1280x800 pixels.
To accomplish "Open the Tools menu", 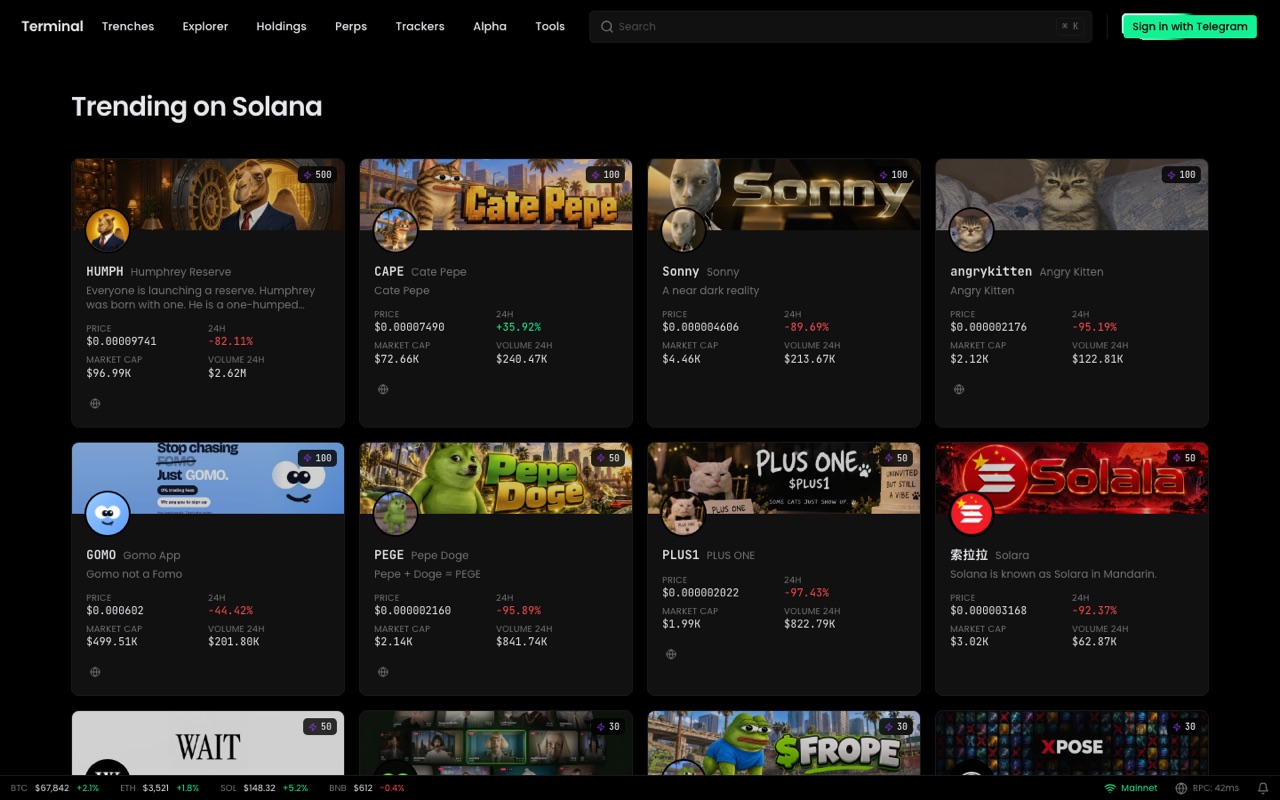I will click(x=550, y=26).
